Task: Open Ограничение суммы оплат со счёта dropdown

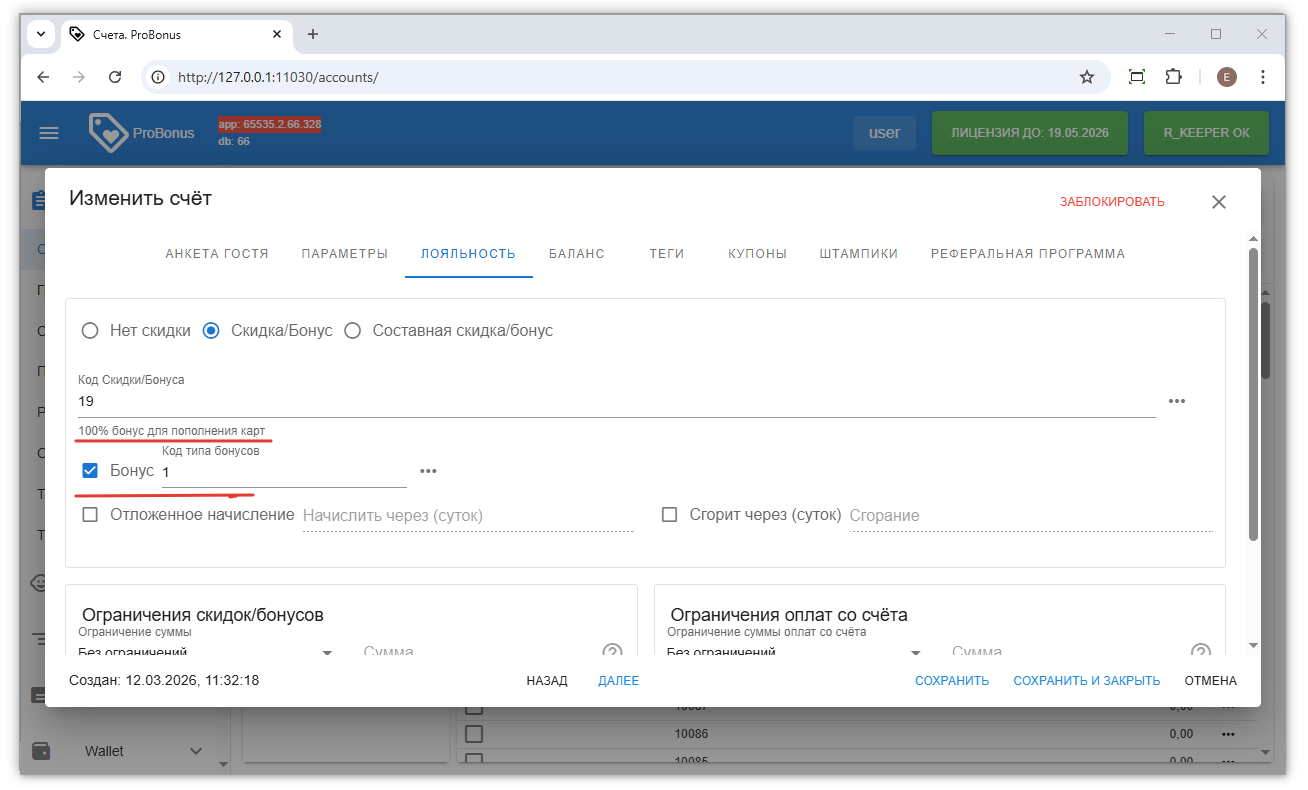Action: [915, 652]
